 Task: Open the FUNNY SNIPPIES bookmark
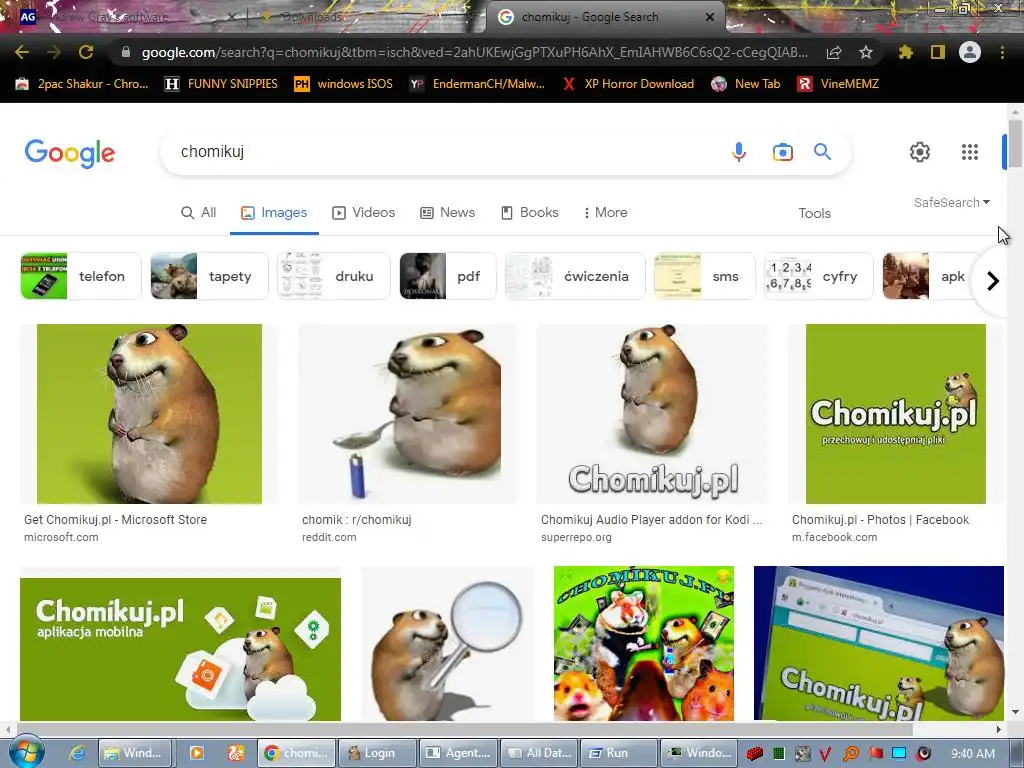(x=221, y=84)
